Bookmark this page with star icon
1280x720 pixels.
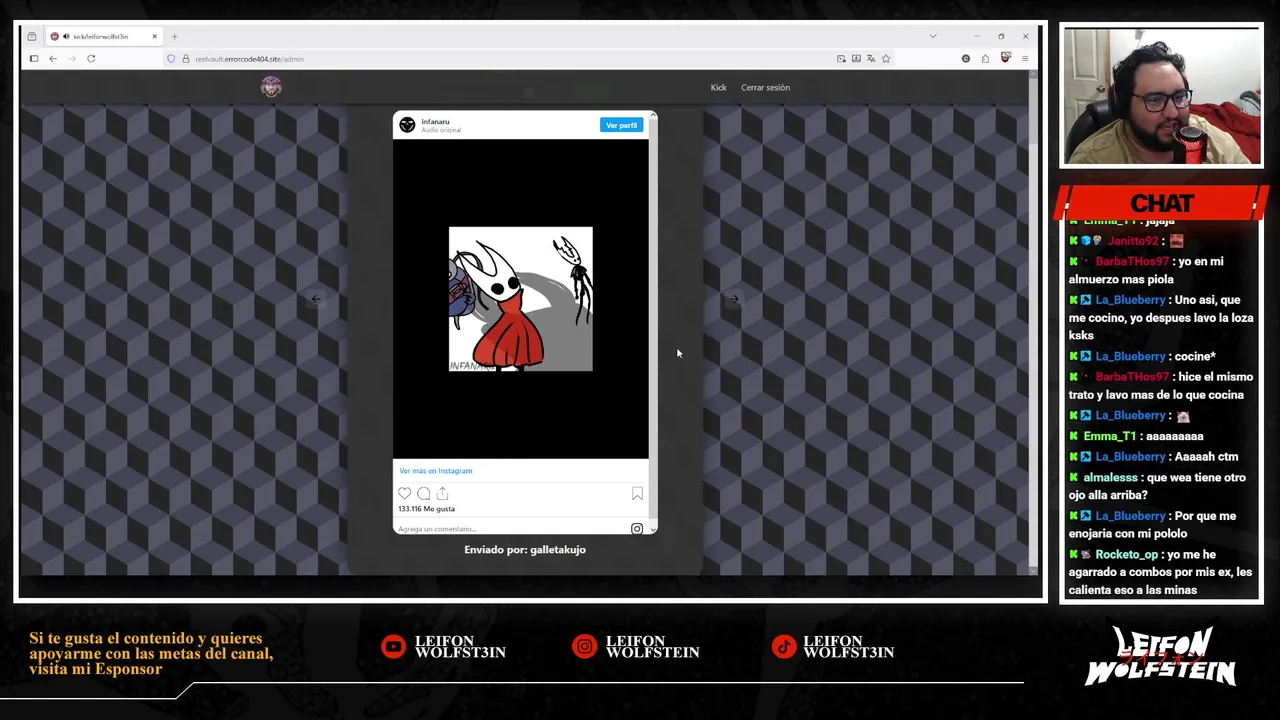(886, 59)
